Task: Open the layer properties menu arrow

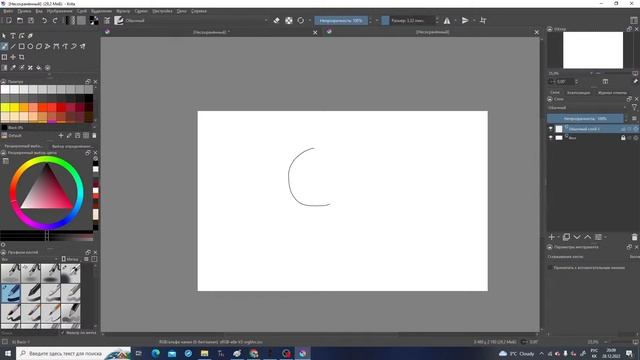Action: pos(605,237)
